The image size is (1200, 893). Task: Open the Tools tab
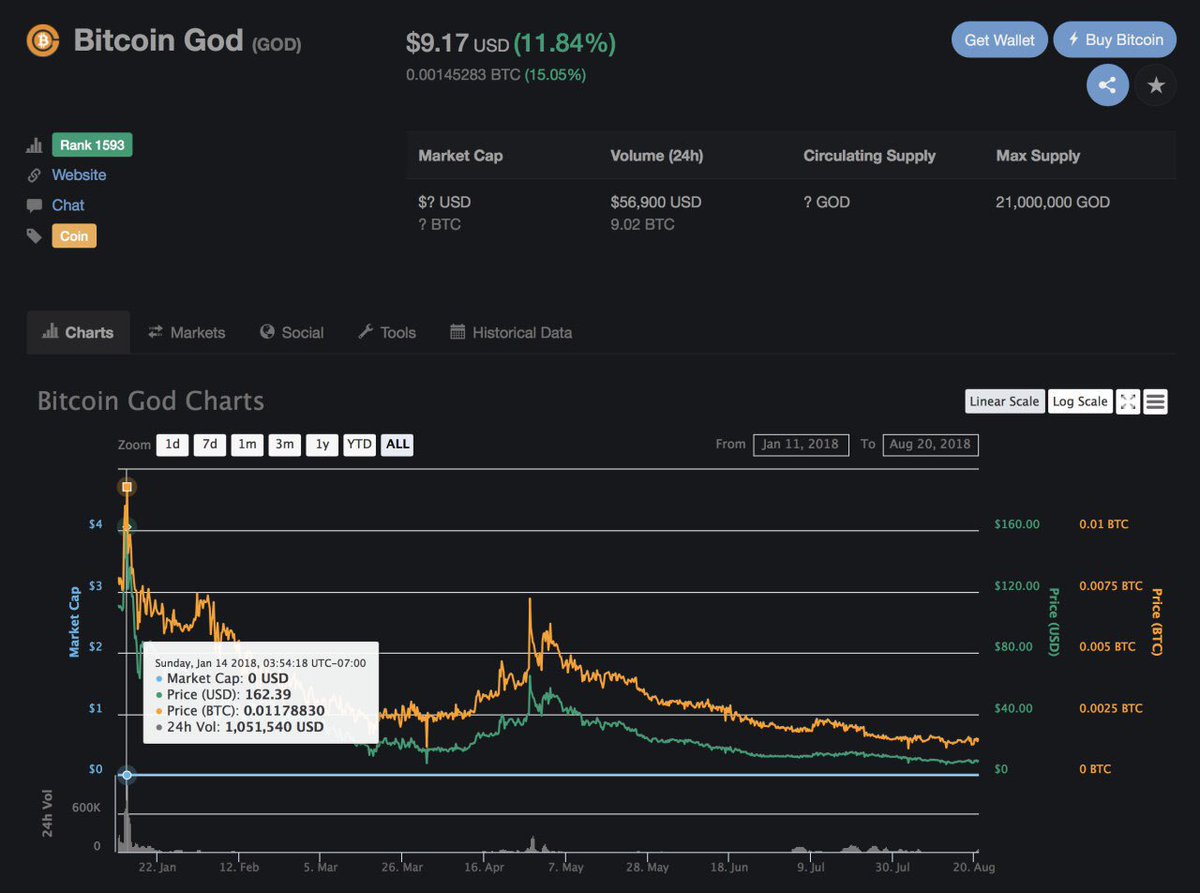click(x=387, y=332)
